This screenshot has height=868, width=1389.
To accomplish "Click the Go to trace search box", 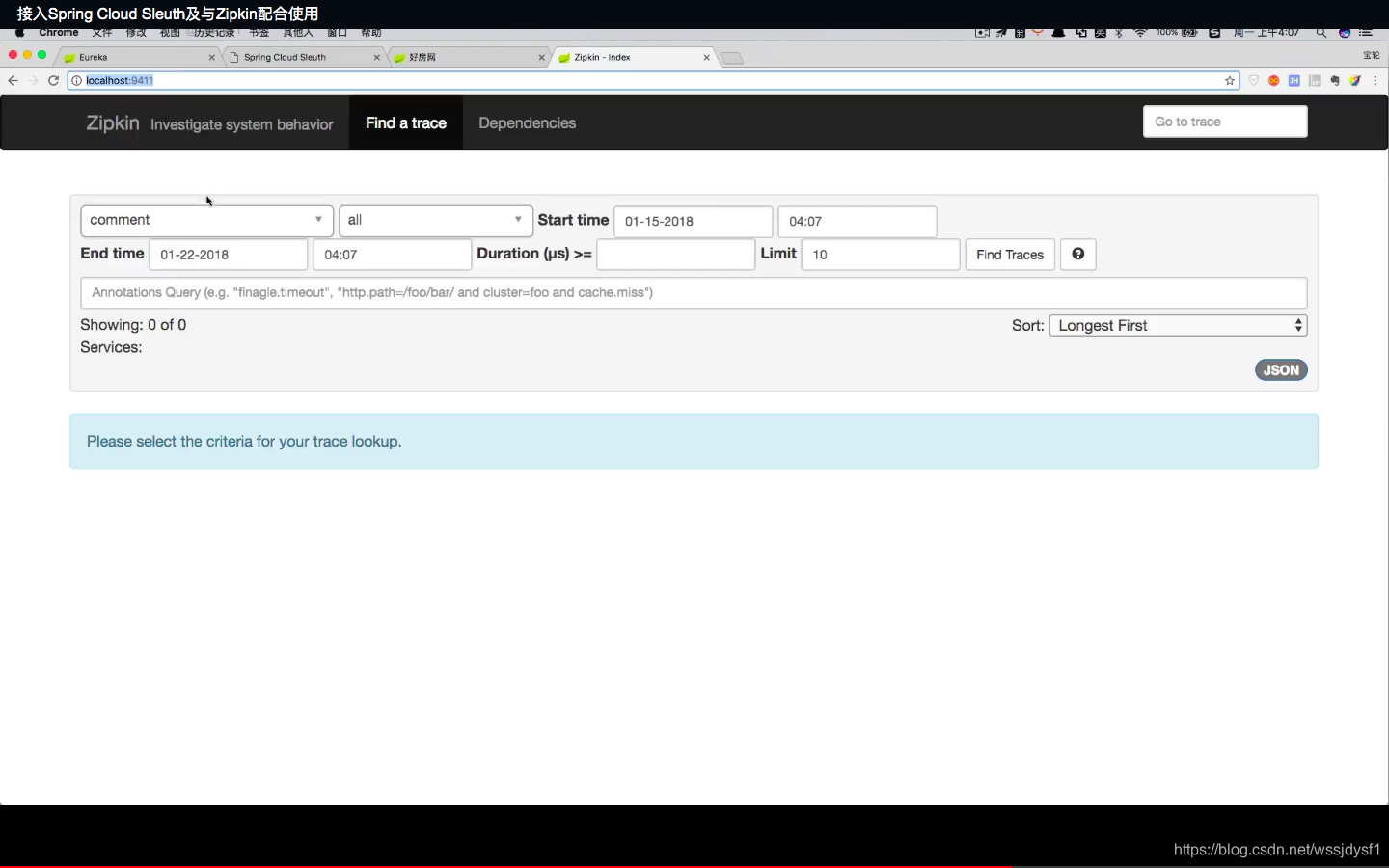I will point(1225,122).
